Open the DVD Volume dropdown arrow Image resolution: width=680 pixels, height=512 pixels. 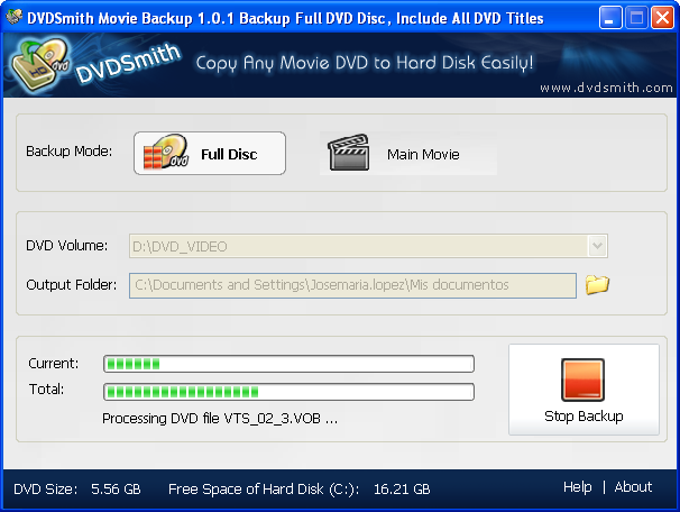click(x=597, y=246)
